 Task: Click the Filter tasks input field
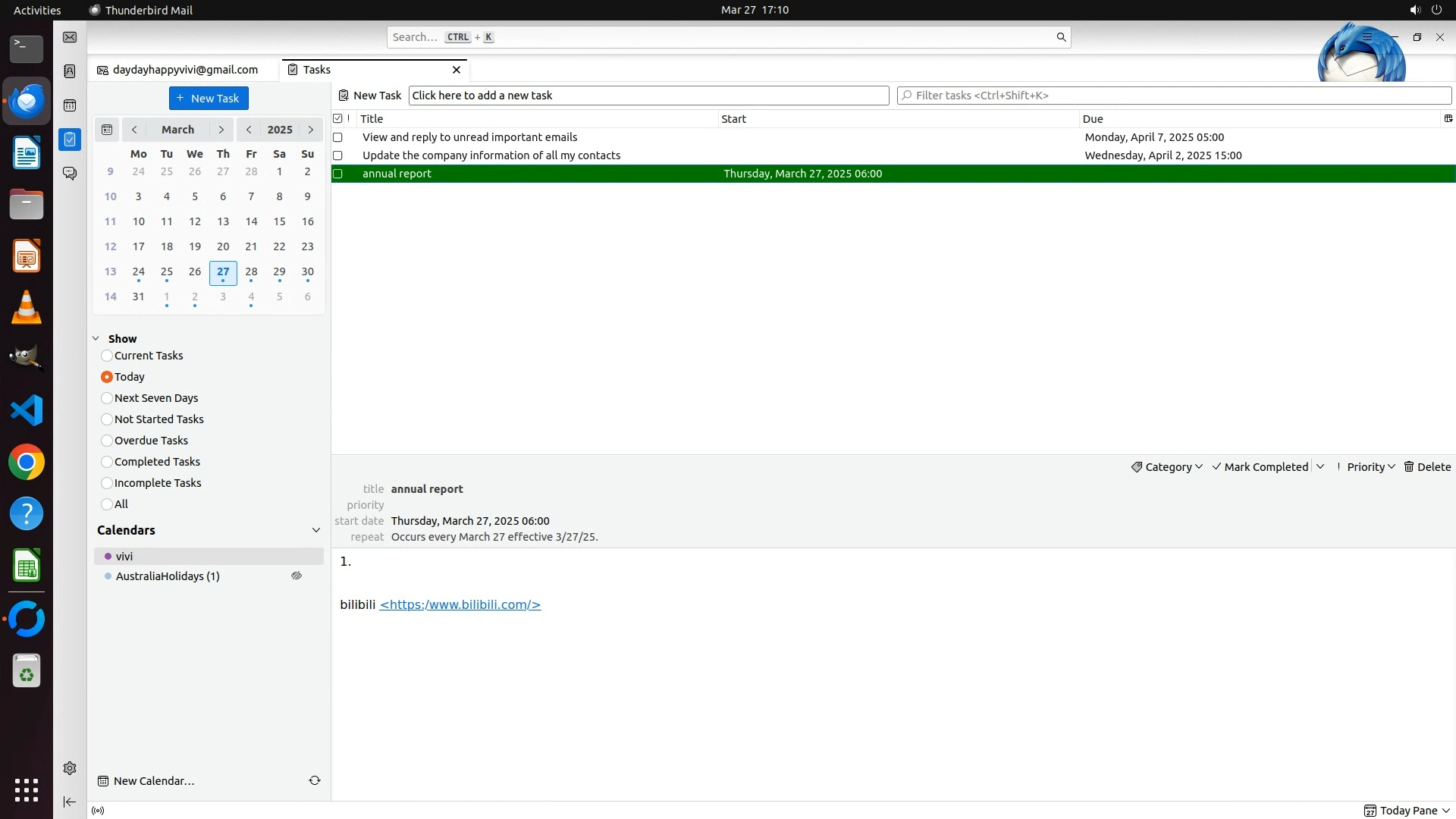pyautogui.click(x=1174, y=96)
